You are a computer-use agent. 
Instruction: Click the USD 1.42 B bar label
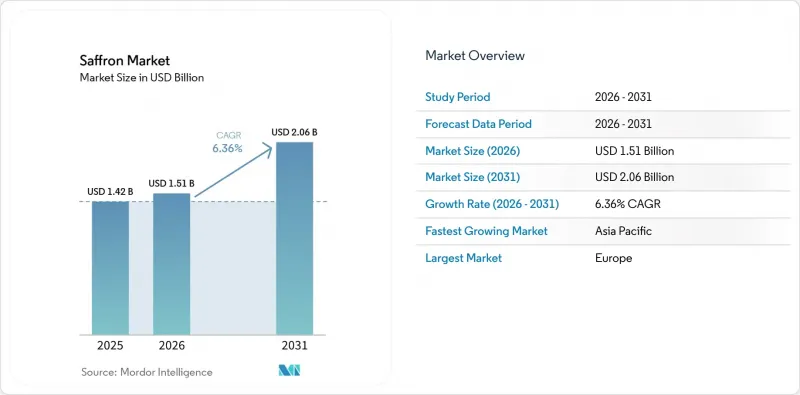[110, 192]
